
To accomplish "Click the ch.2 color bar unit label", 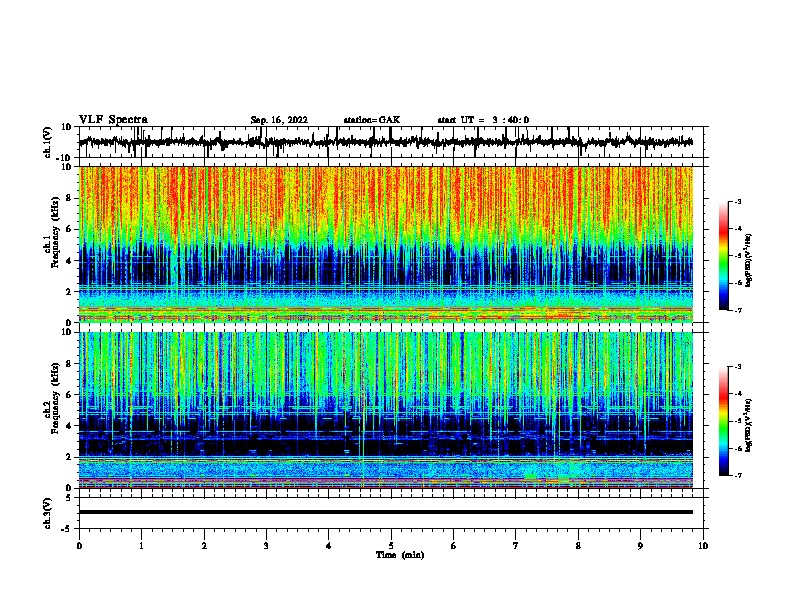I will tap(749, 425).
